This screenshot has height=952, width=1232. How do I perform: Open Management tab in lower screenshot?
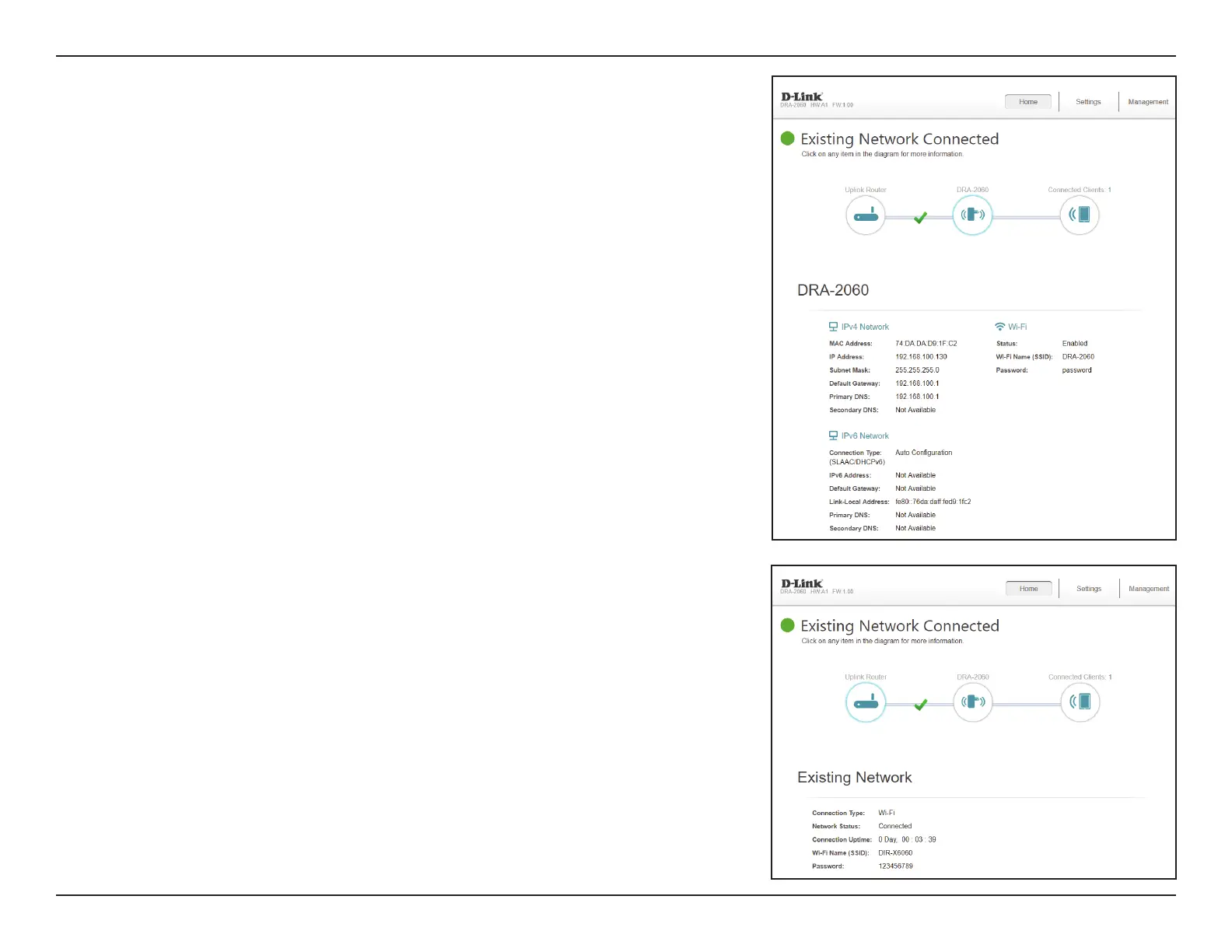tap(1149, 589)
